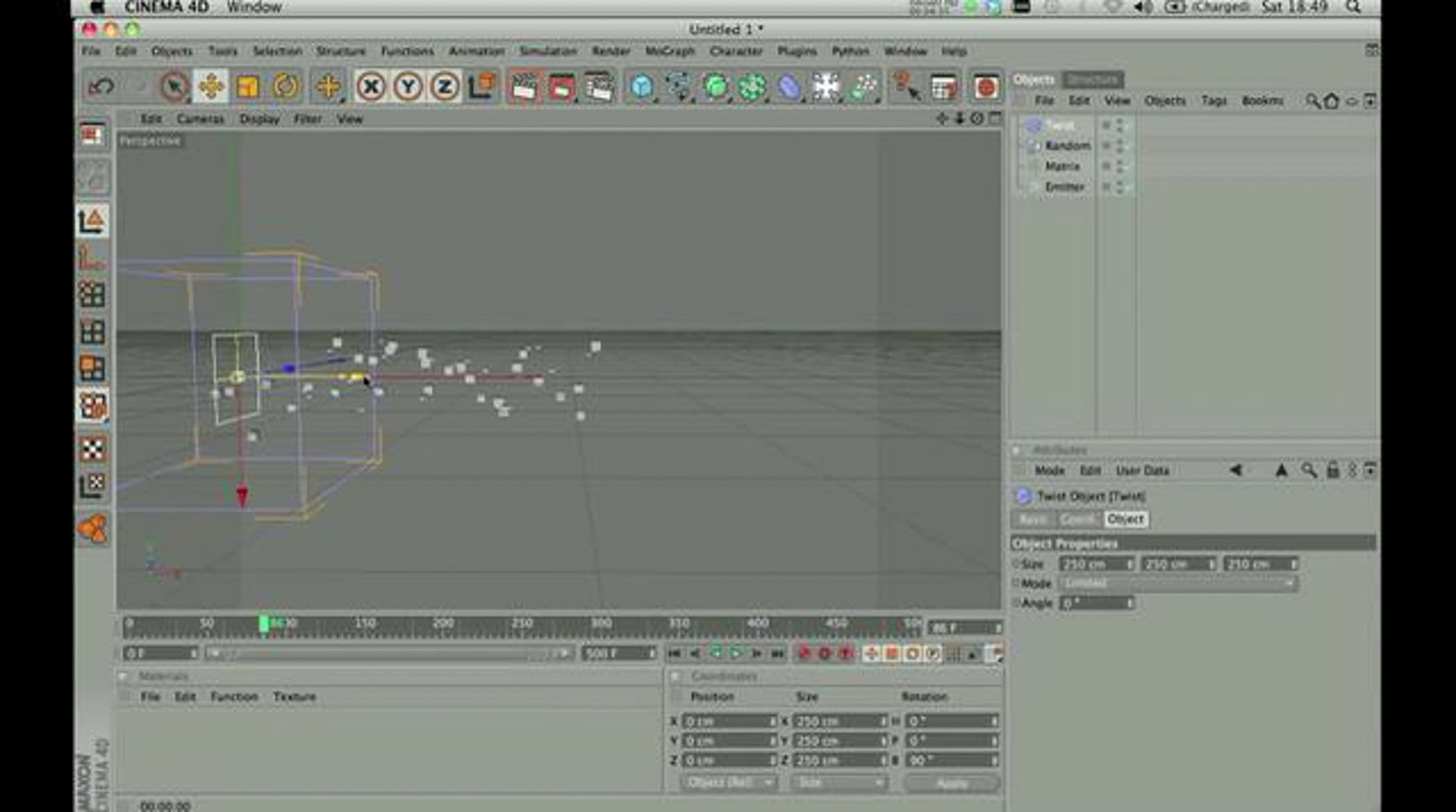Click the coordinate system icon
This screenshot has width=1456, height=812.
[482, 87]
